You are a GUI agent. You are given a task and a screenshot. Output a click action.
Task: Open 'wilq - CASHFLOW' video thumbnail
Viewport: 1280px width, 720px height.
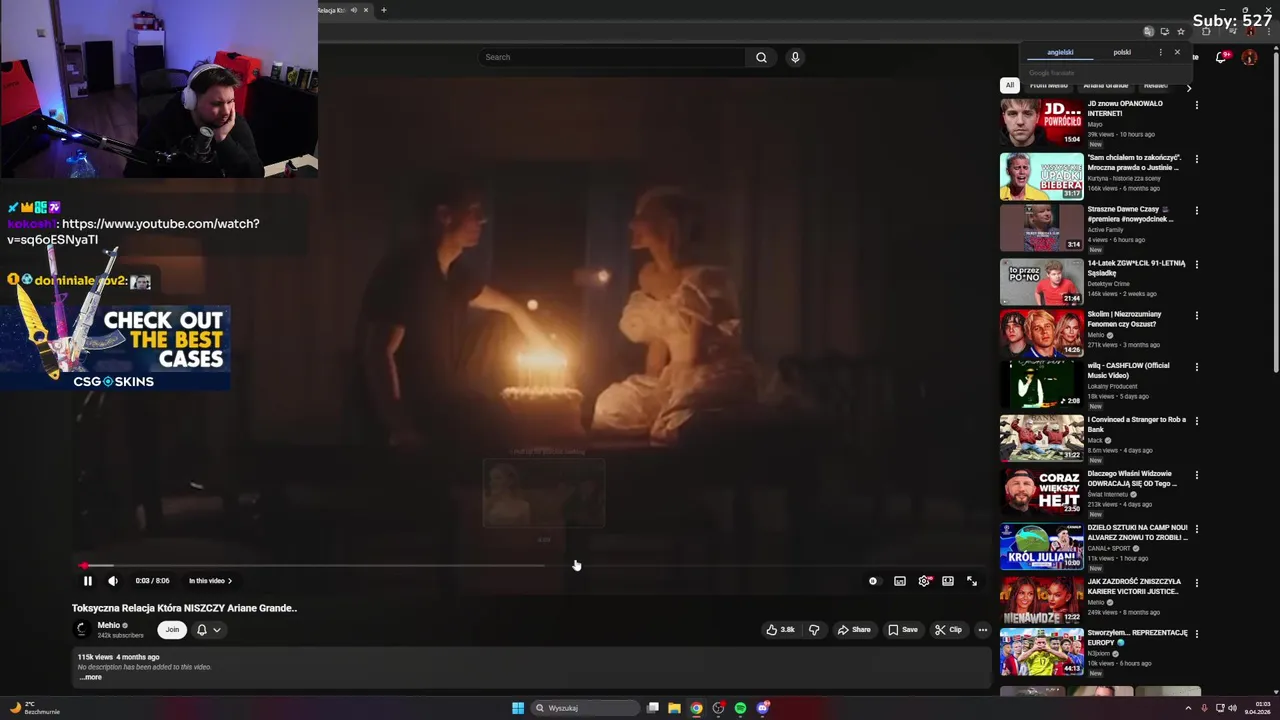click(1041, 384)
